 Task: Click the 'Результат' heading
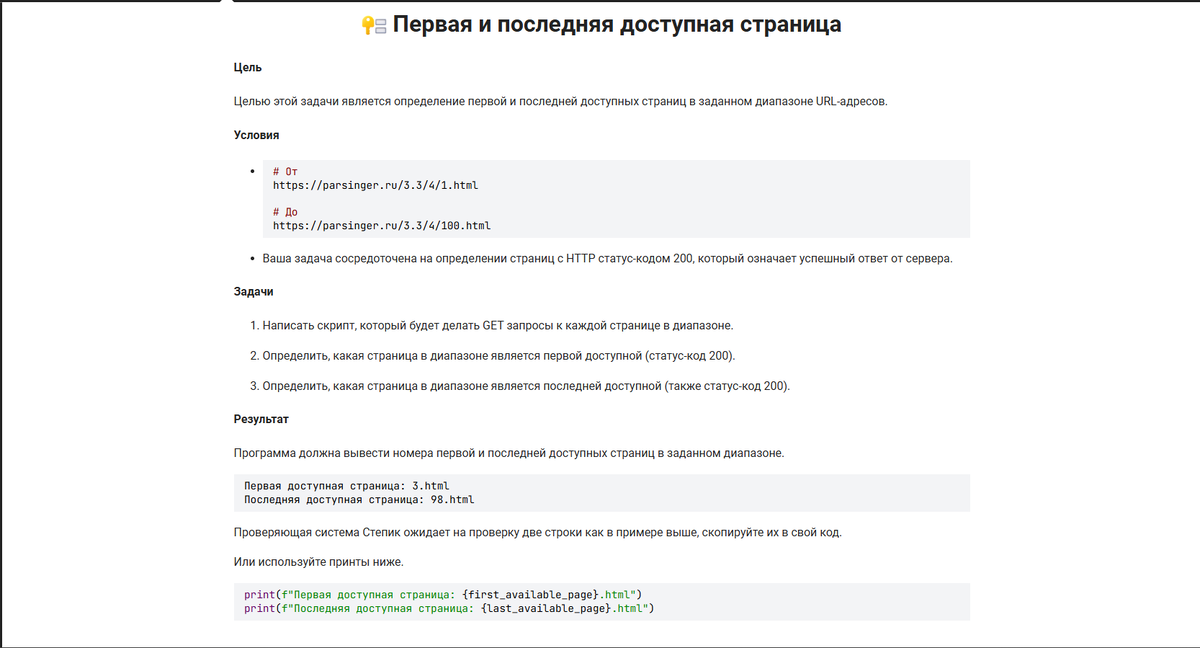click(261, 419)
